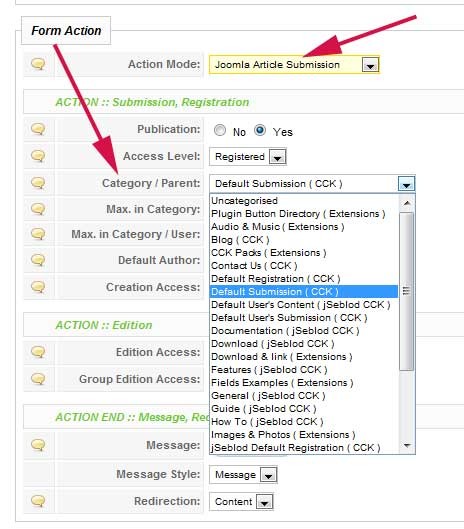This screenshot has height=529, width=464.
Task: Click tooltip bubble icon beside Default Author
Action: click(x=38, y=260)
